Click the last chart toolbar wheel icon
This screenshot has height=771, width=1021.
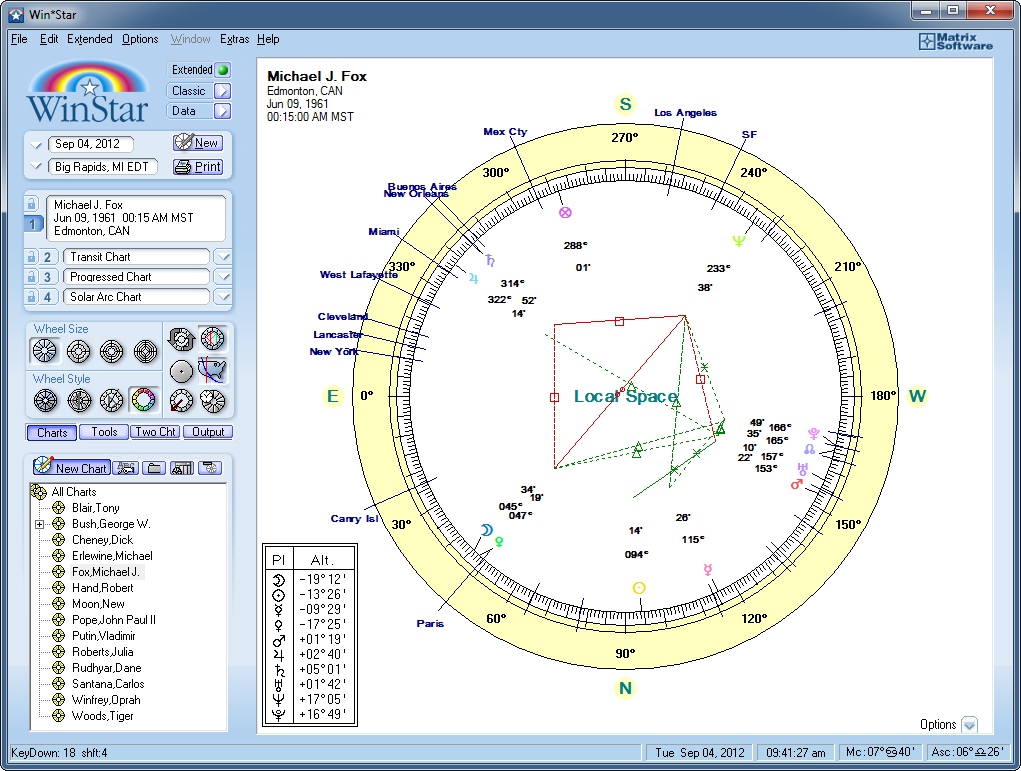(210, 468)
